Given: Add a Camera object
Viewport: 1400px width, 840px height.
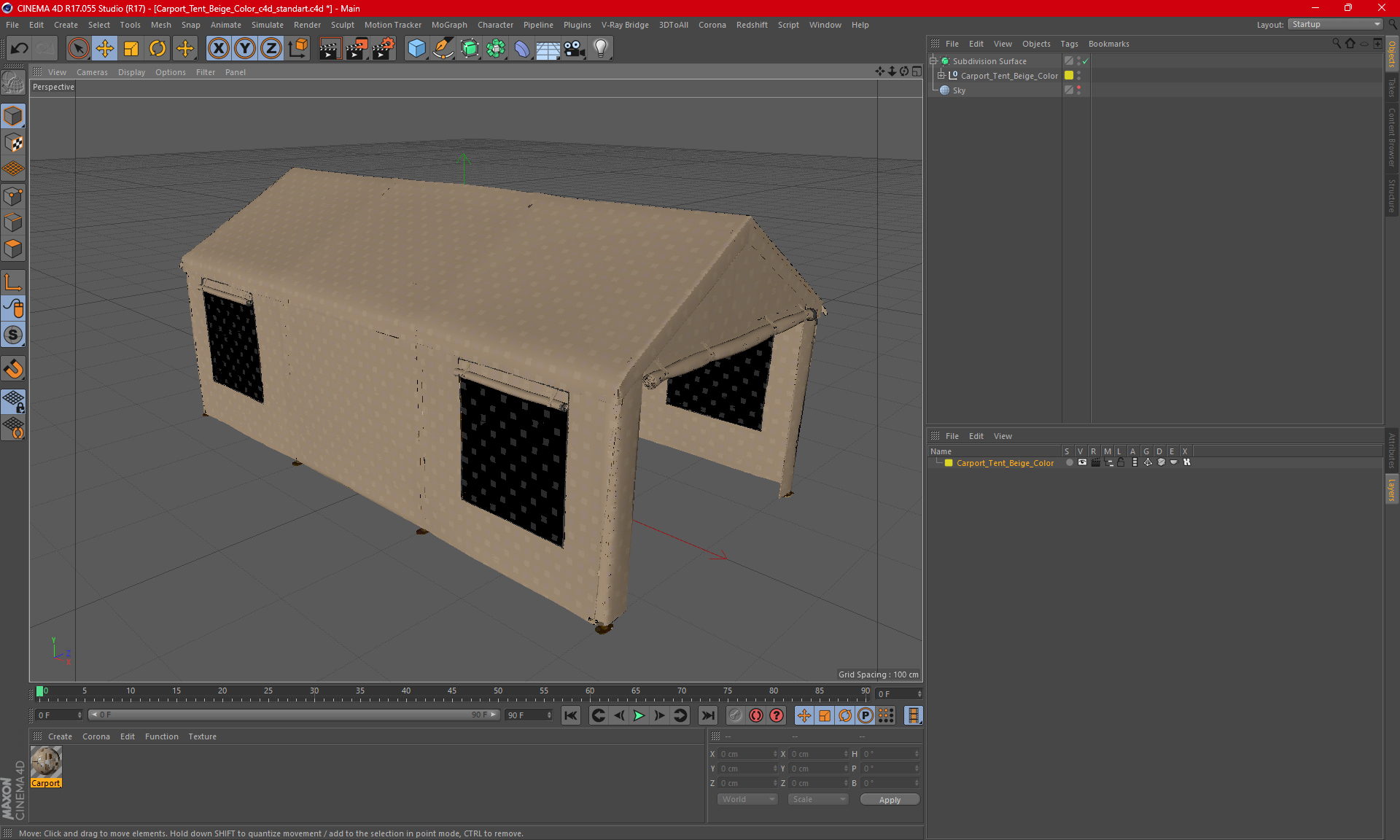Looking at the screenshot, I should (575, 49).
